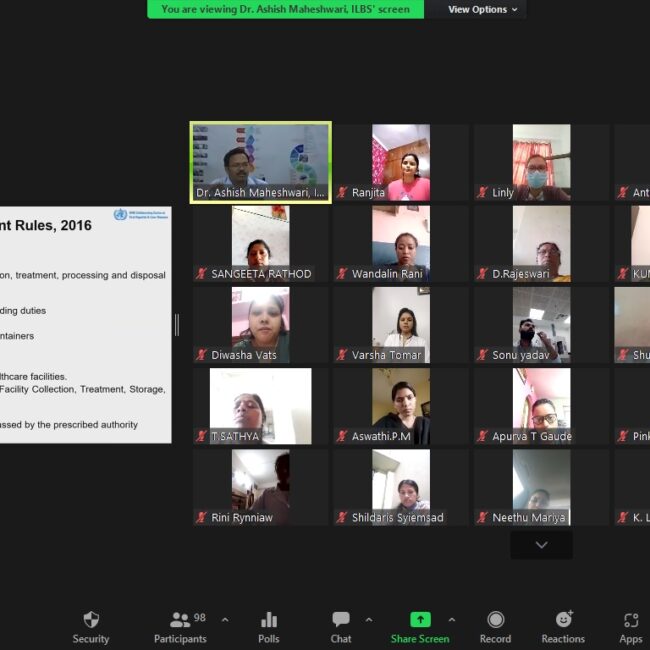Click the muted mic icon on Varsha Tomar

(x=343, y=355)
